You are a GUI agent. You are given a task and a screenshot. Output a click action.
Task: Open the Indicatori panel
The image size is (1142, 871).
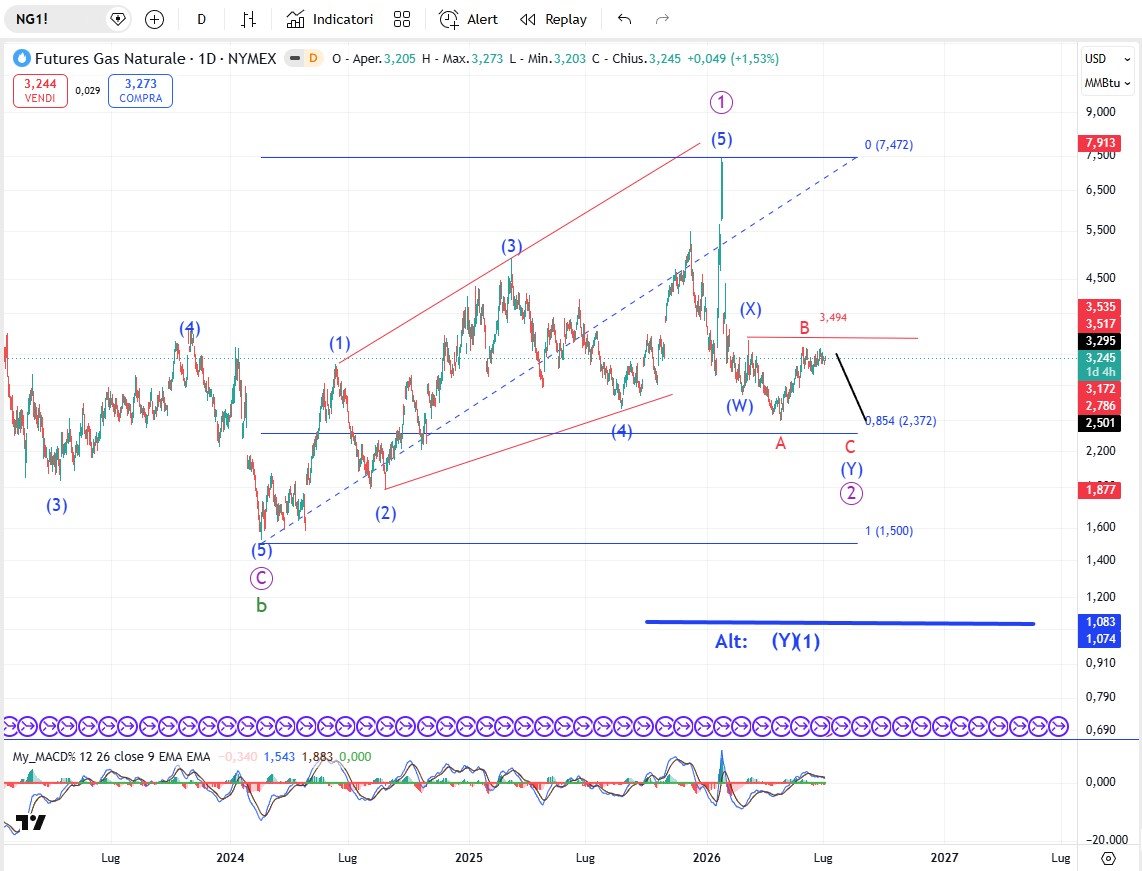330,20
